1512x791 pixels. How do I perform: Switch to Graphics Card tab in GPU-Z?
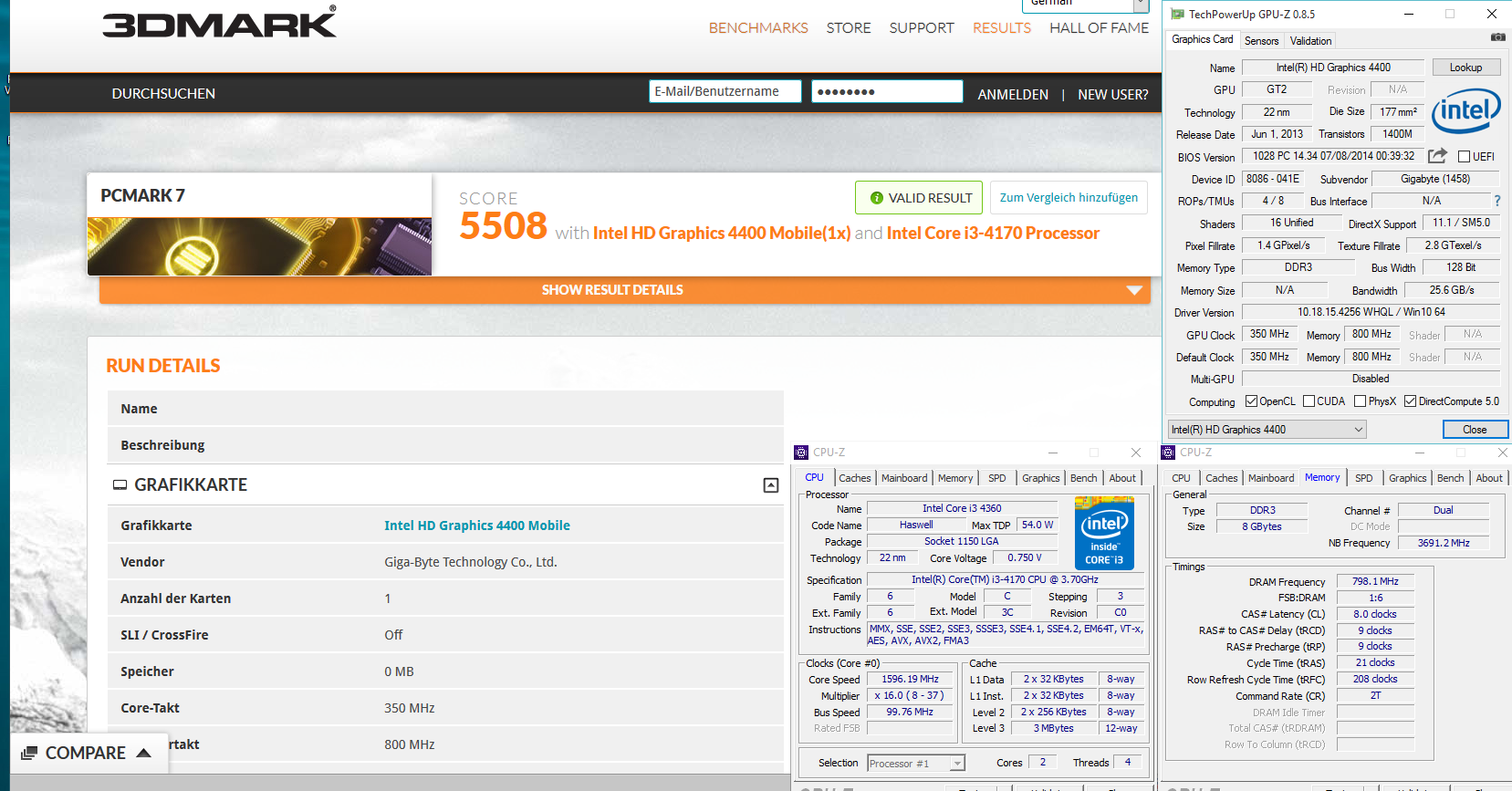1202,39
